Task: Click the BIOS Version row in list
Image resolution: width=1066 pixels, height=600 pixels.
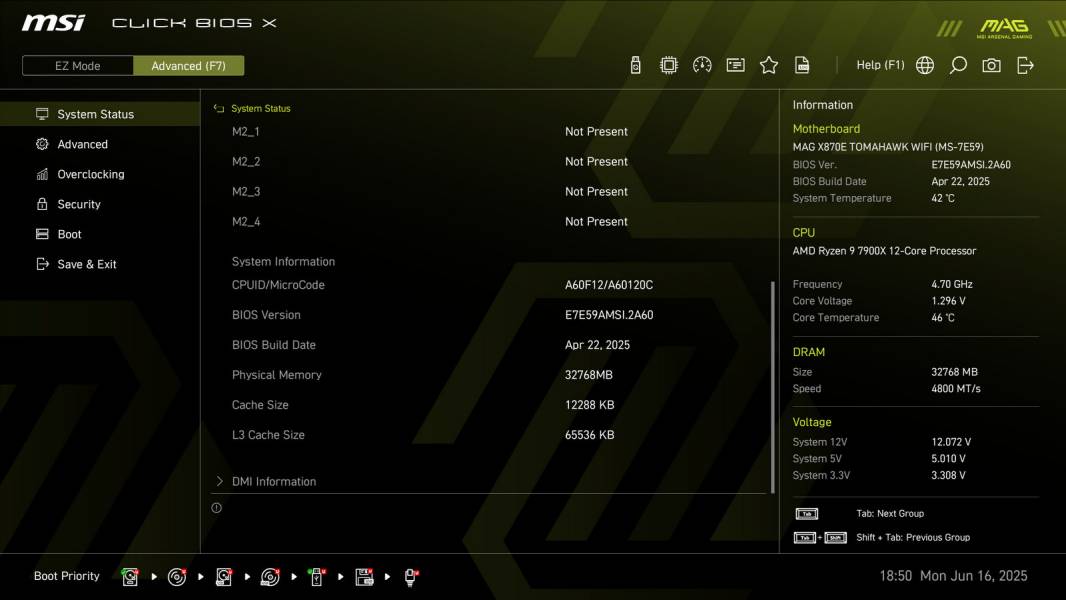Action: coord(489,315)
